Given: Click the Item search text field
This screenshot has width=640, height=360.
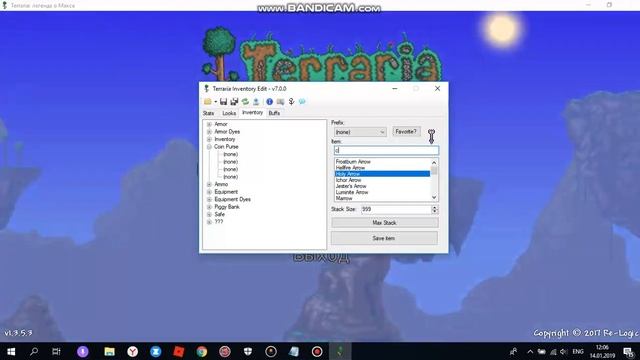Looking at the screenshot, I should click(386, 150).
